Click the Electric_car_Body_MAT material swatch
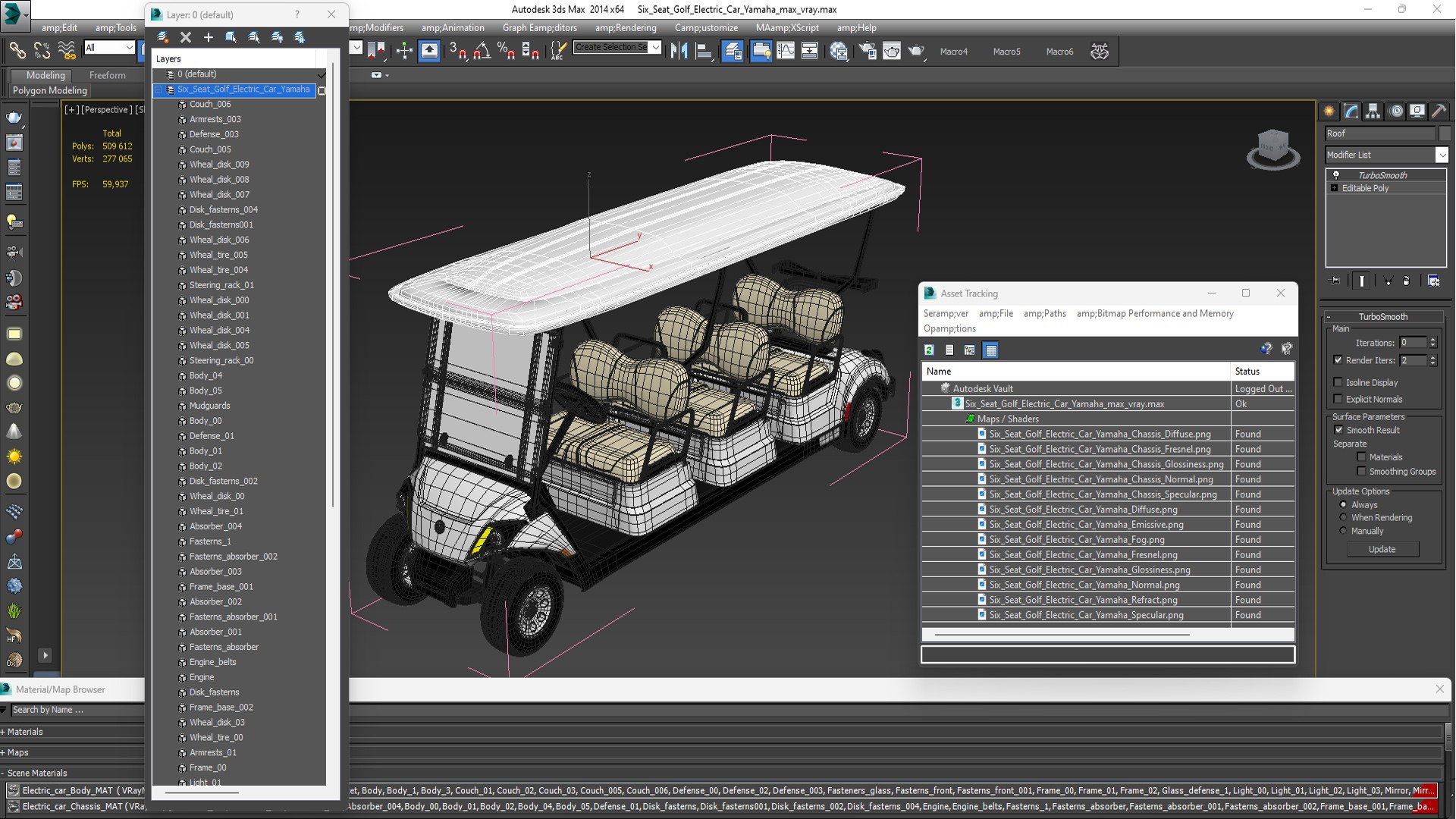 (x=13, y=790)
